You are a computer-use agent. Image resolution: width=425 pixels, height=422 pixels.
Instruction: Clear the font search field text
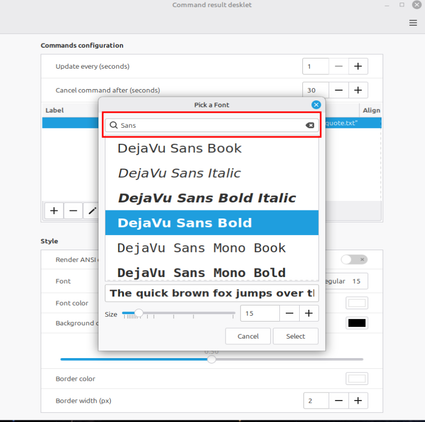click(310, 125)
